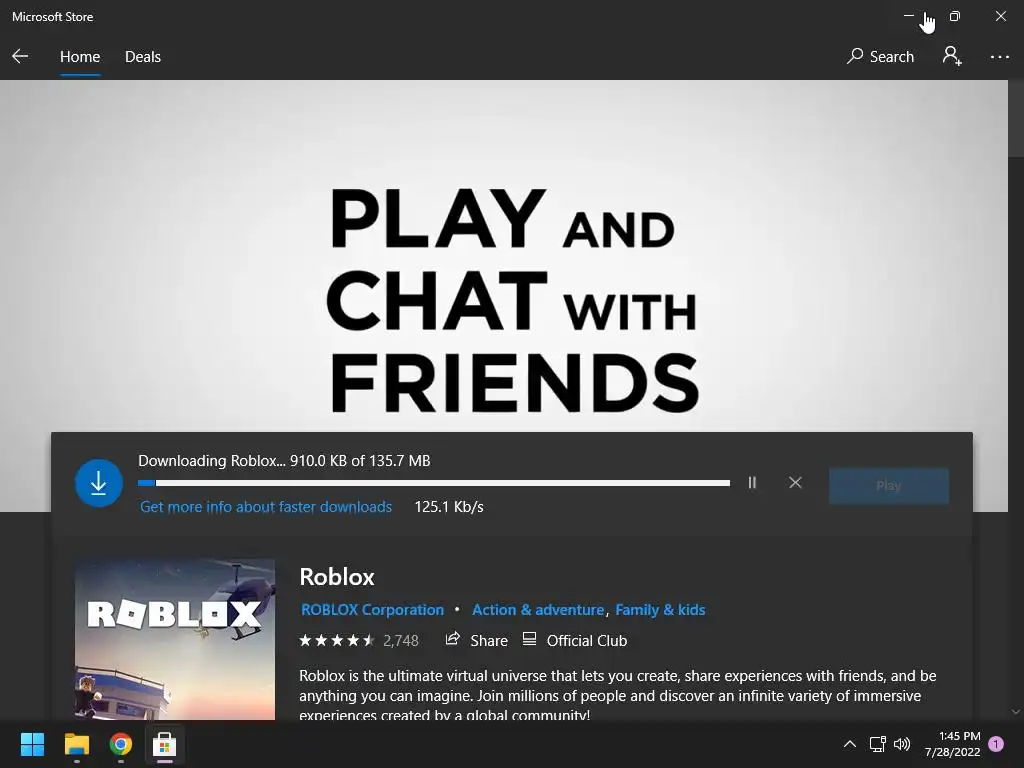Click the volume speaker icon
The width and height of the screenshot is (1024, 768).
coord(902,744)
